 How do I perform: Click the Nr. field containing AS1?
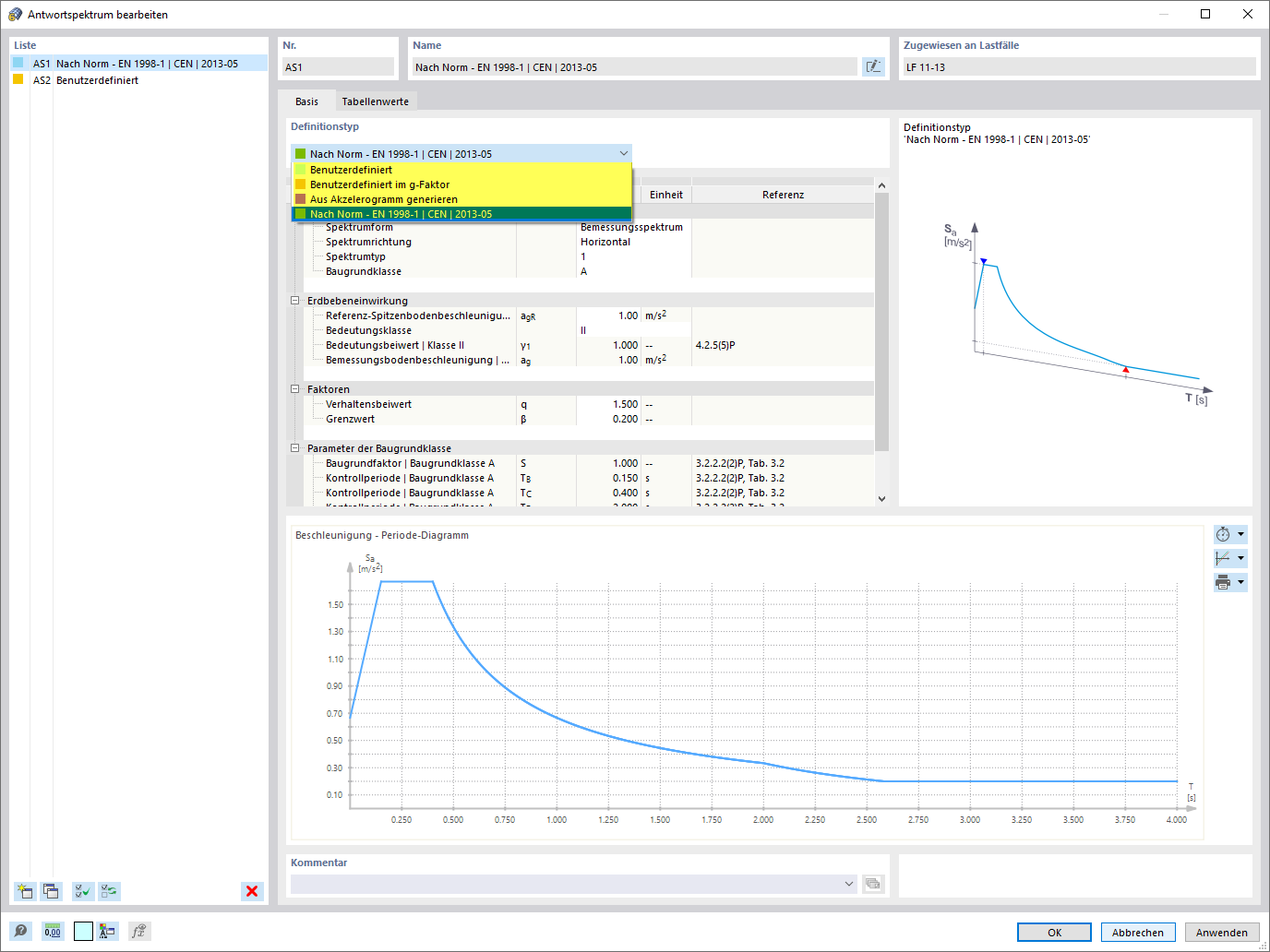coord(338,67)
